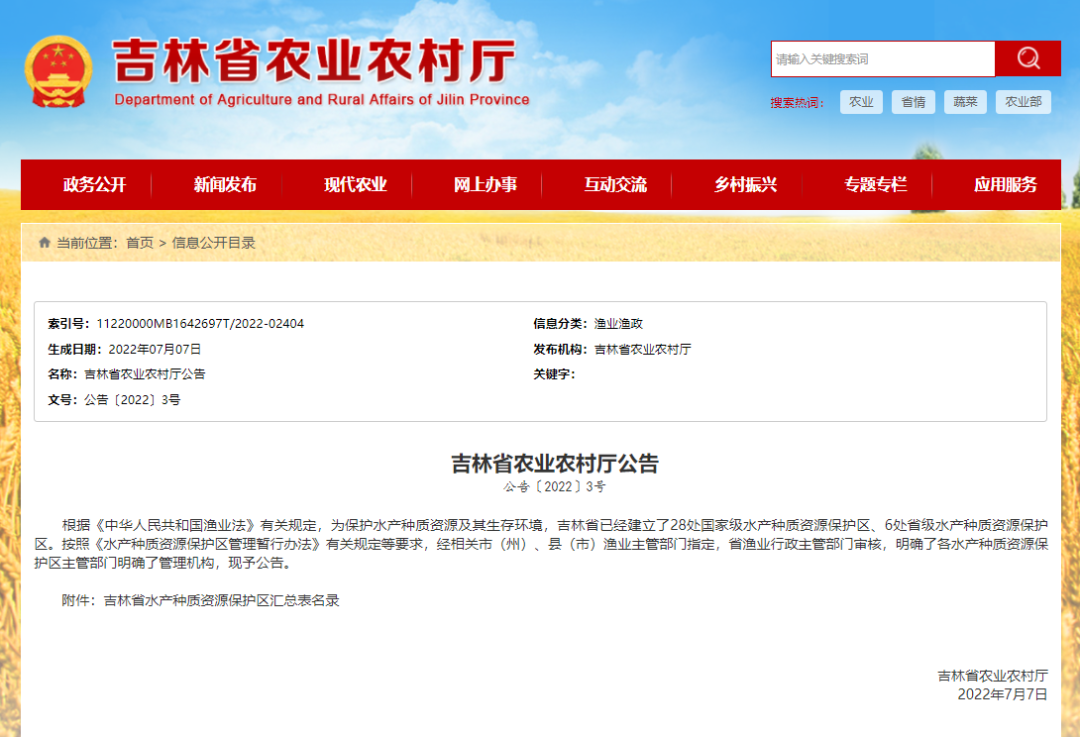This screenshot has height=737, width=1080.
Task: Select the hot search tag 省情
Action: [913, 101]
